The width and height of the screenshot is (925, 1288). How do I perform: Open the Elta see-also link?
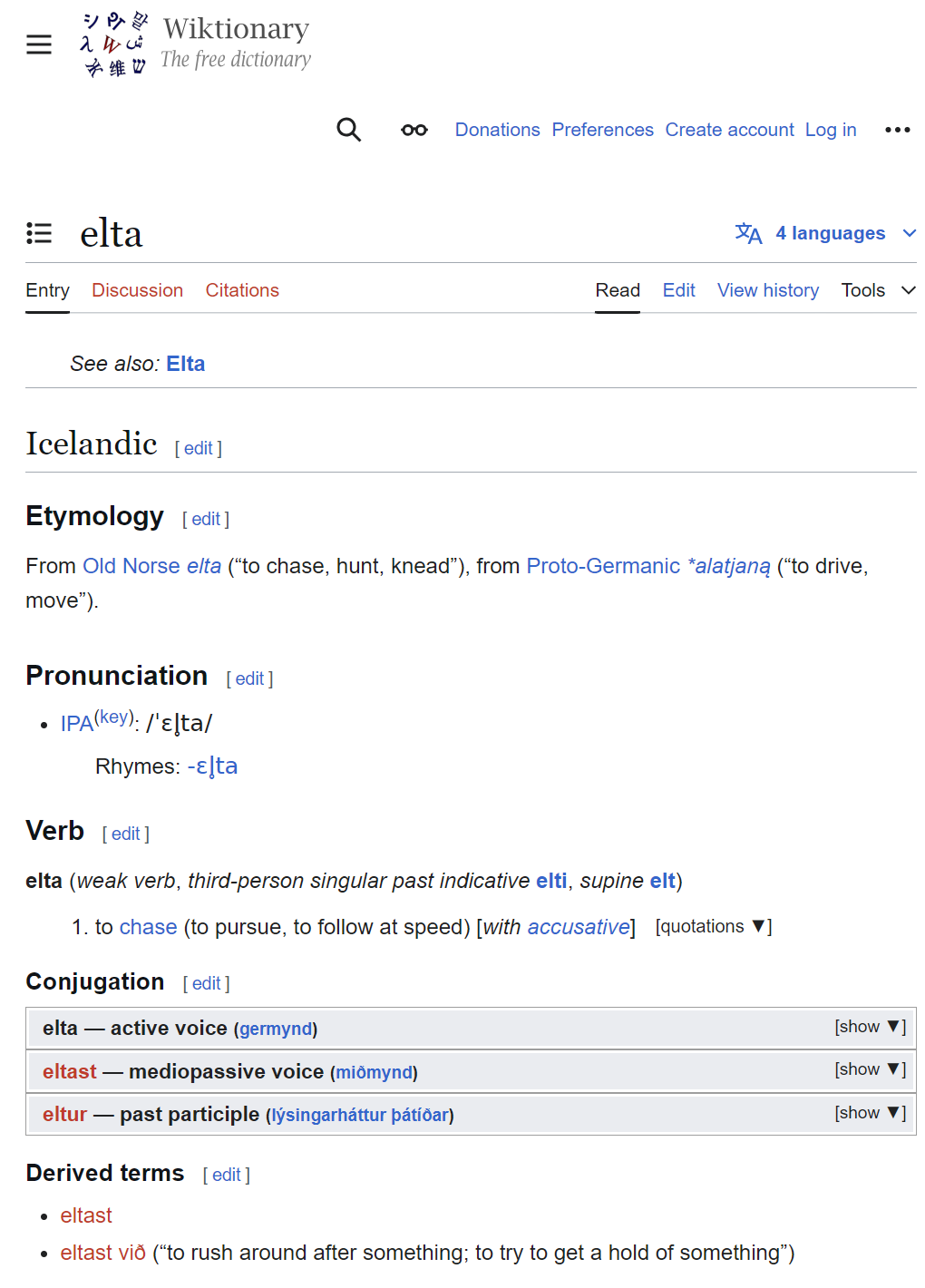tap(186, 364)
